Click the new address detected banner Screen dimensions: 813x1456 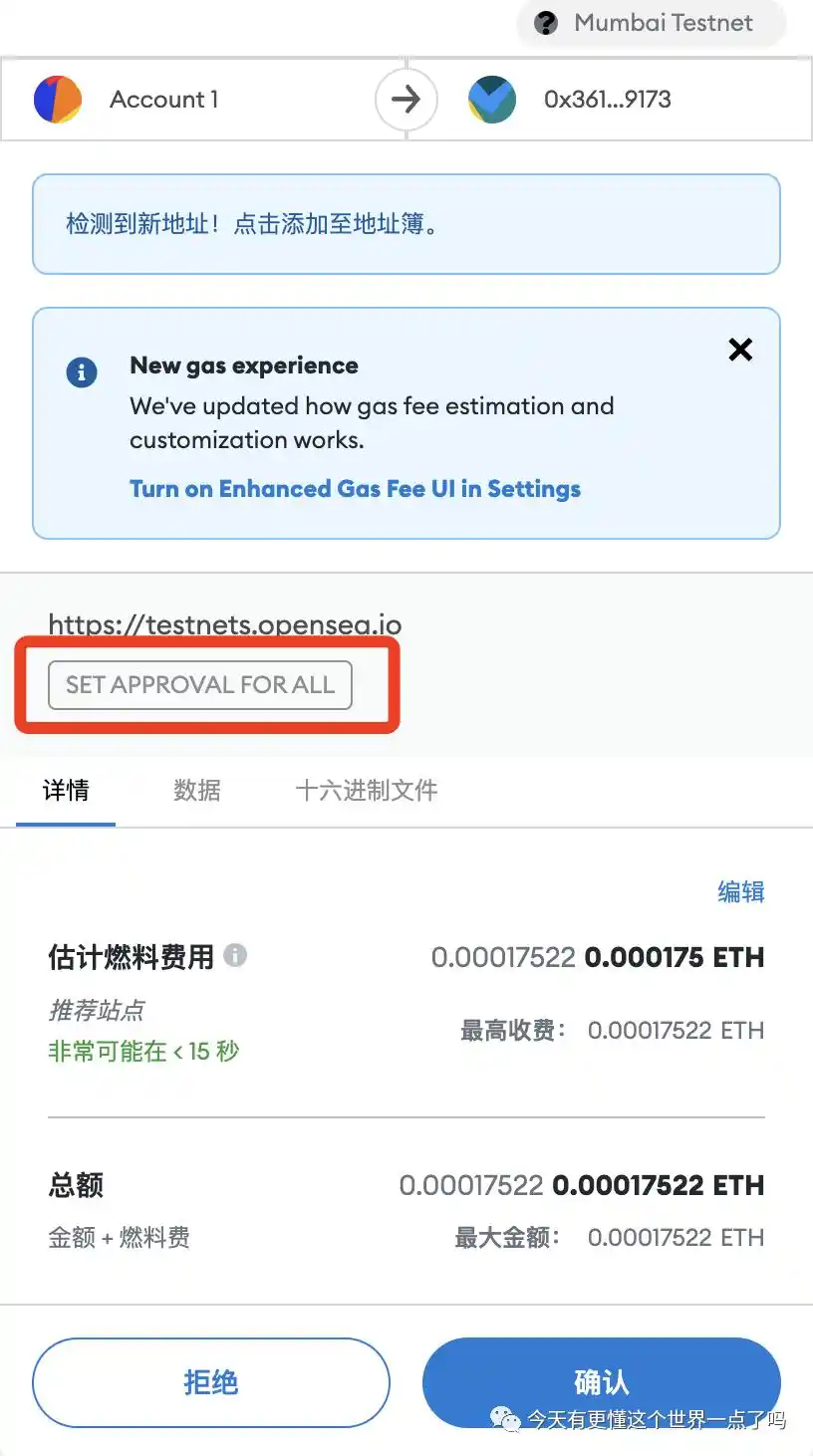pyautogui.click(x=406, y=224)
